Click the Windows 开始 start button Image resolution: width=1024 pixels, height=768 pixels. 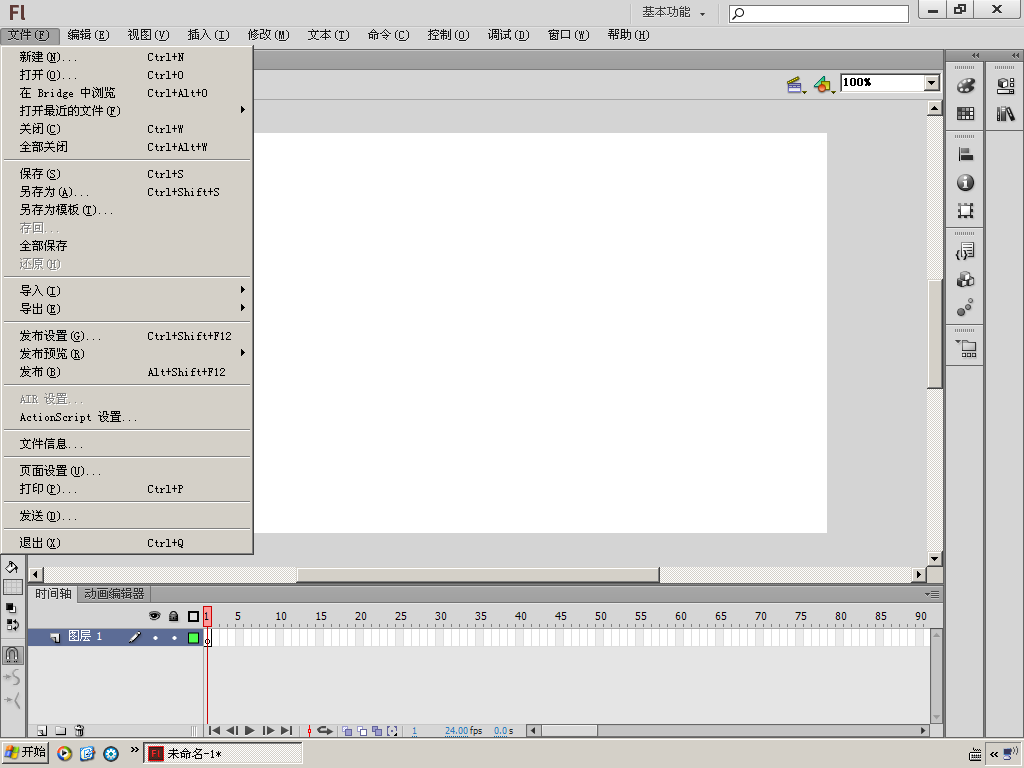click(x=25, y=752)
